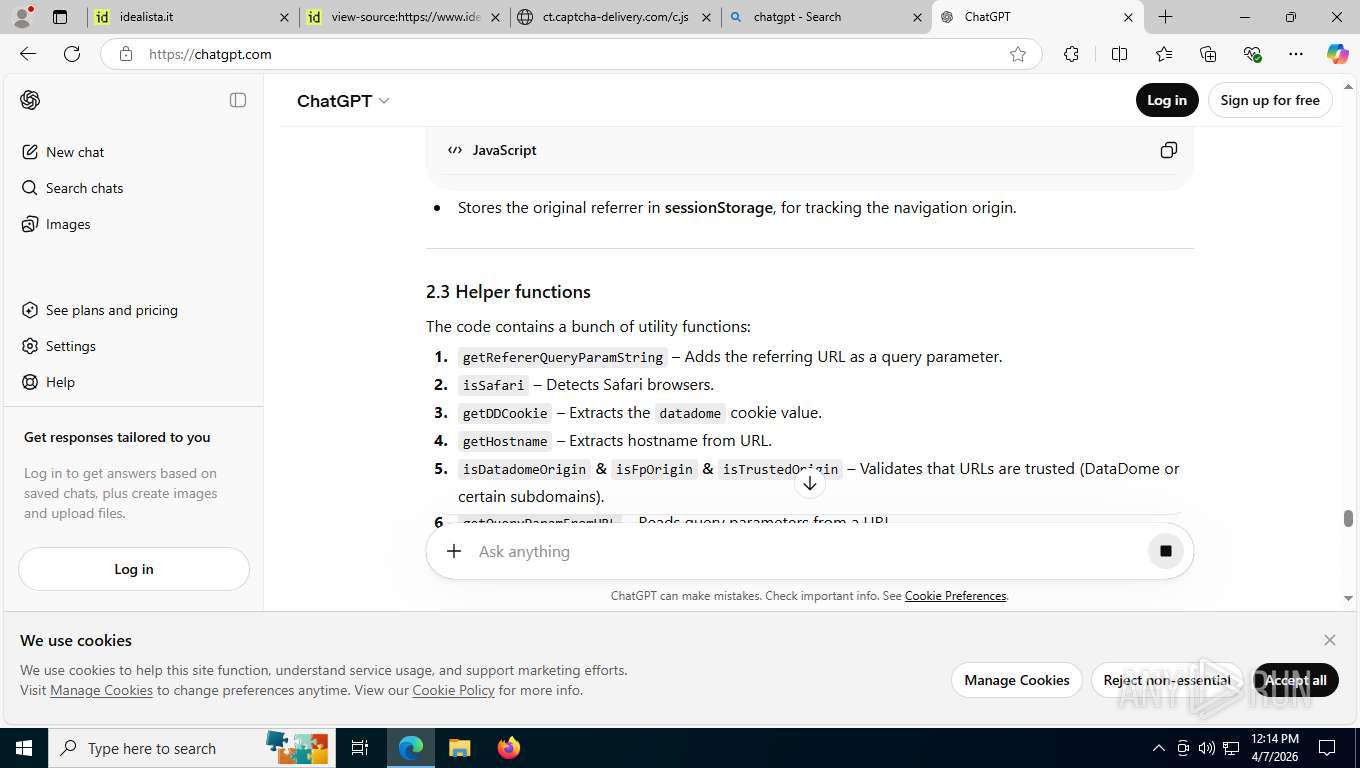The width and height of the screenshot is (1360, 768).
Task: Open Favorites list icon in toolbar
Action: coord(1164,54)
